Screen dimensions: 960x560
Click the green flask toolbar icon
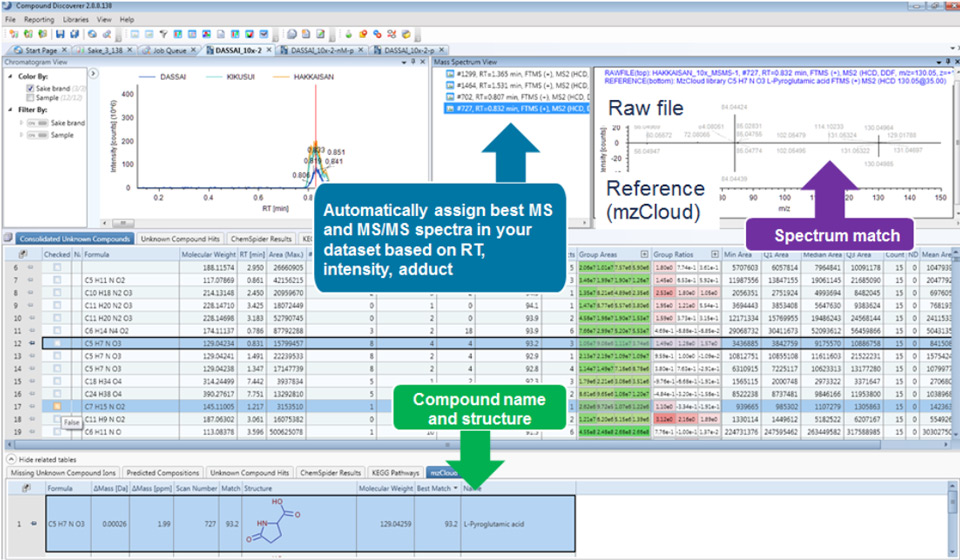[348, 34]
